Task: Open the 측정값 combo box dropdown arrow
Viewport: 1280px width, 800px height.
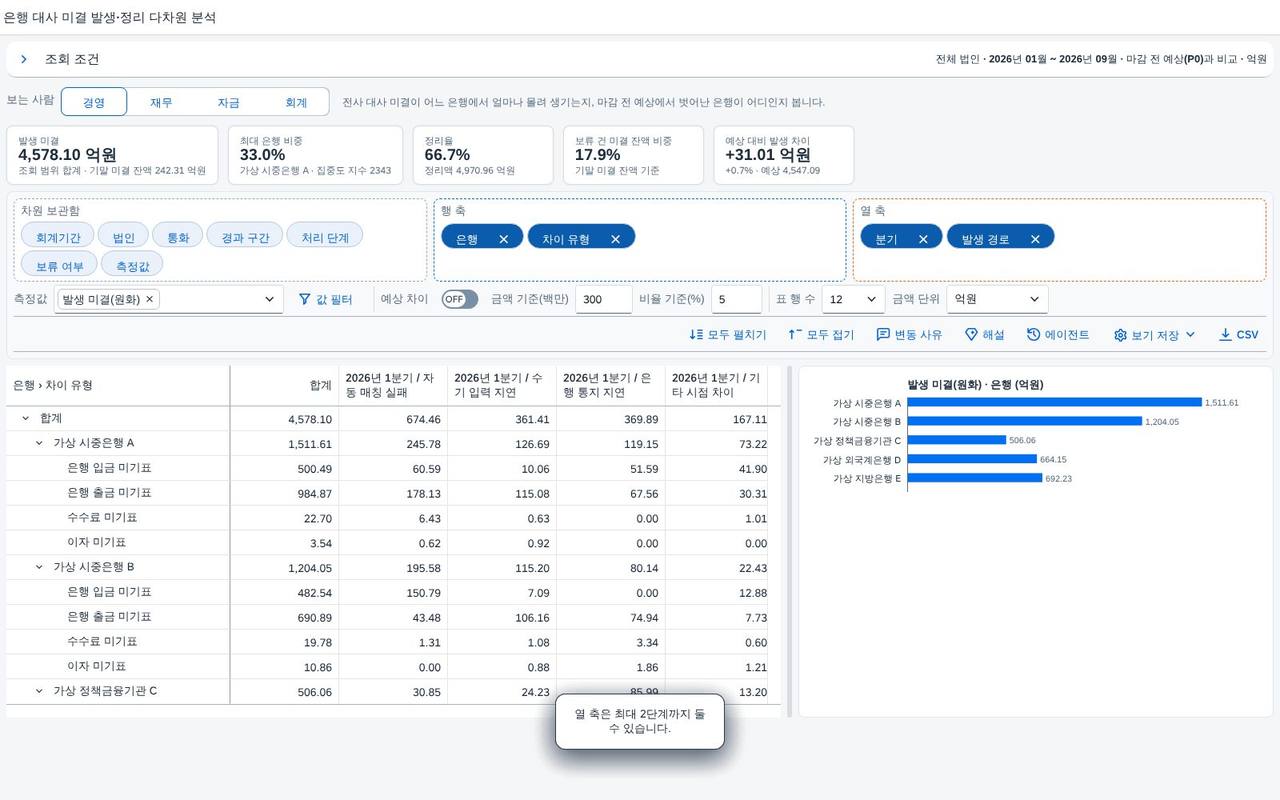Action: tap(269, 299)
